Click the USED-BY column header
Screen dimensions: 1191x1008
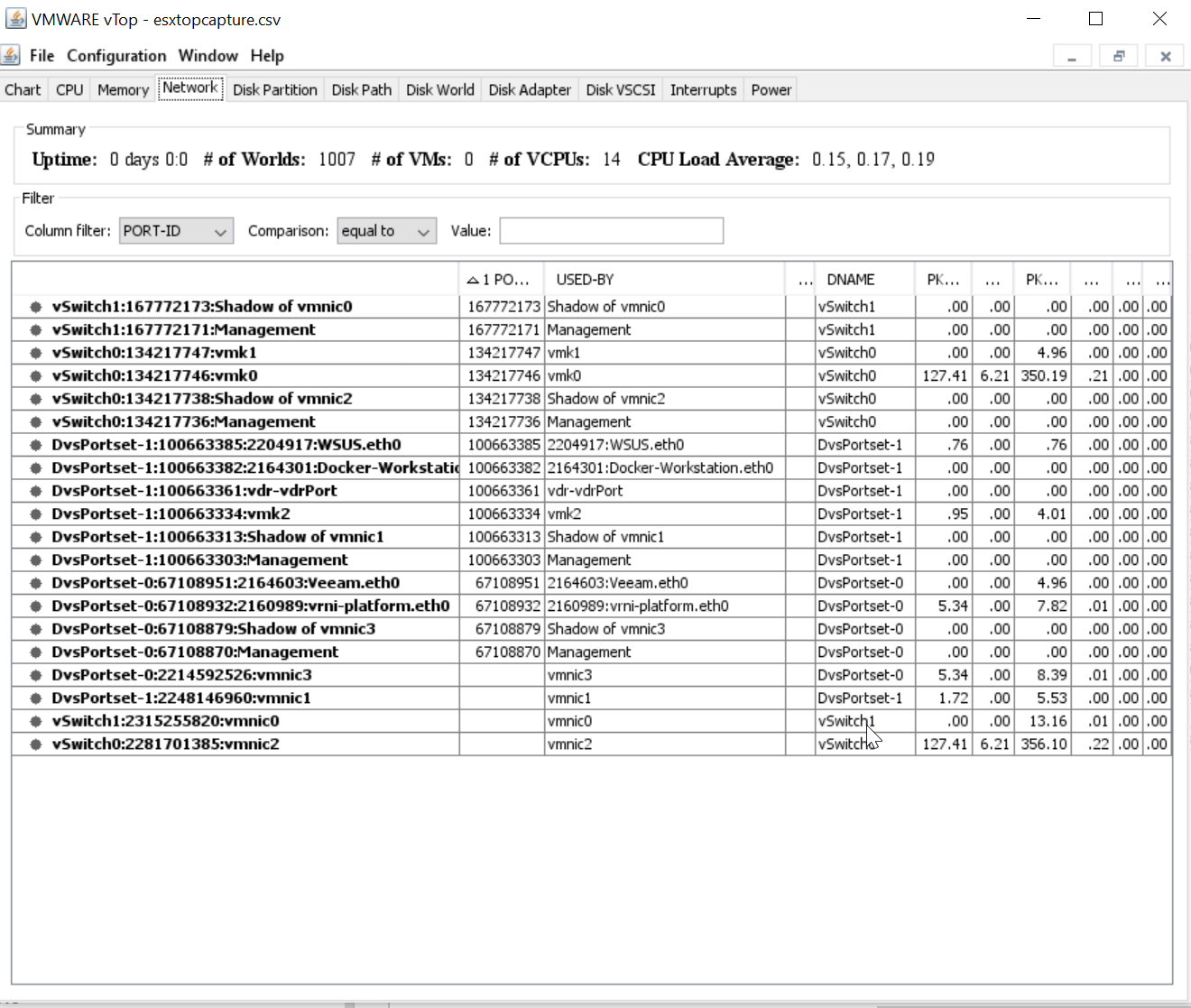point(663,280)
